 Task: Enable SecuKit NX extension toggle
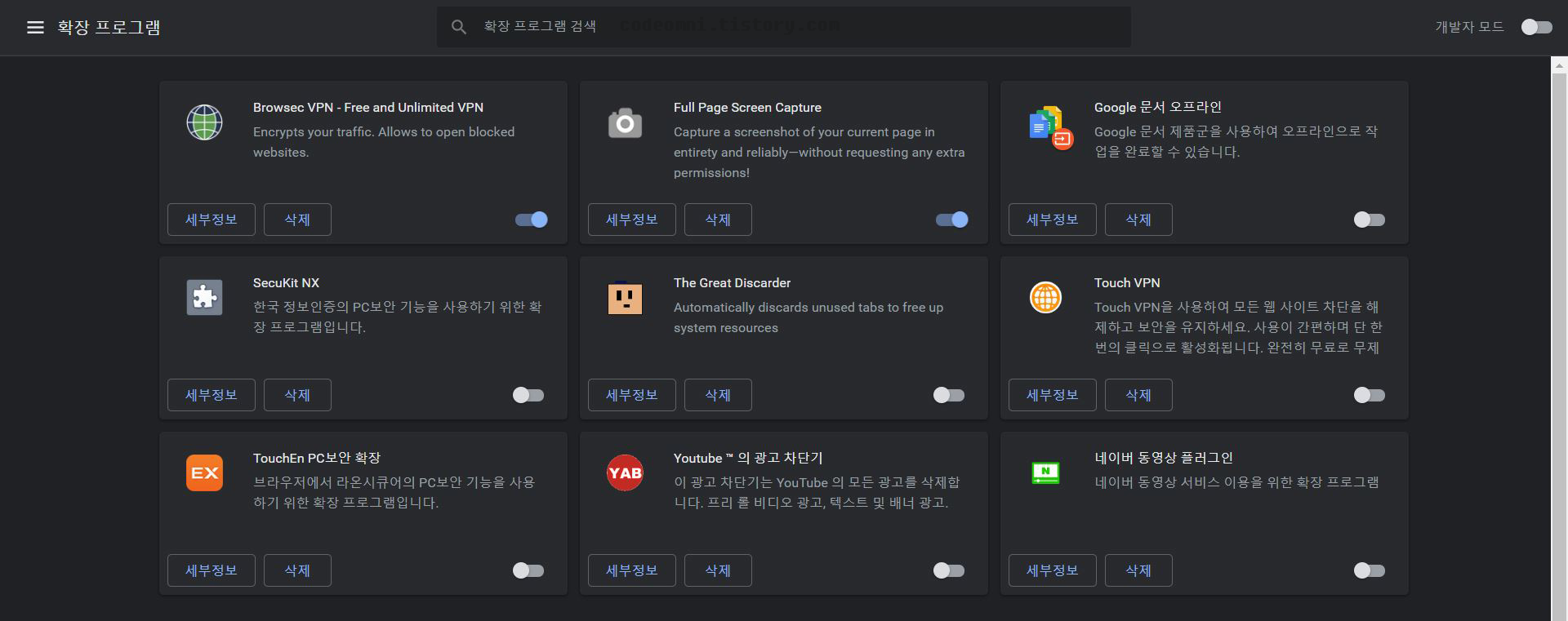tap(528, 395)
